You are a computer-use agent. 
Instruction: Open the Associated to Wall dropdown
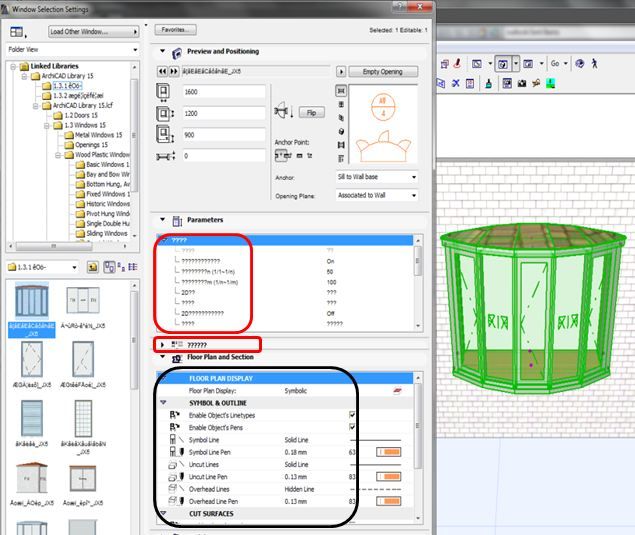pos(377,196)
